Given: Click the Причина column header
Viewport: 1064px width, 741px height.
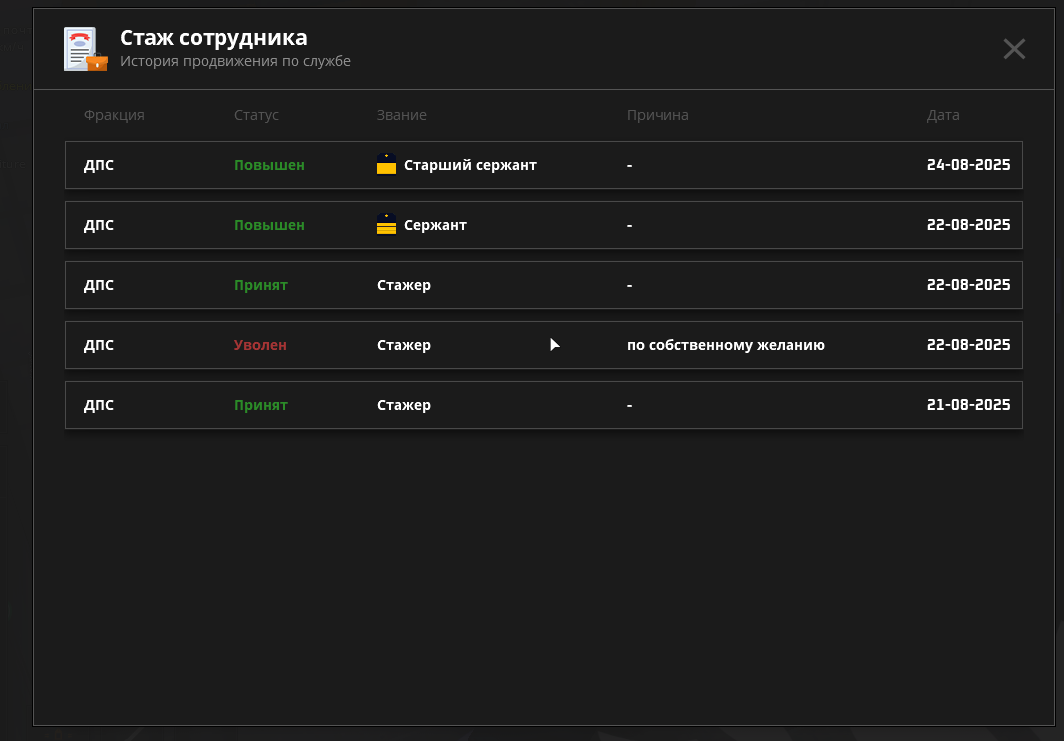Looking at the screenshot, I should [x=658, y=115].
